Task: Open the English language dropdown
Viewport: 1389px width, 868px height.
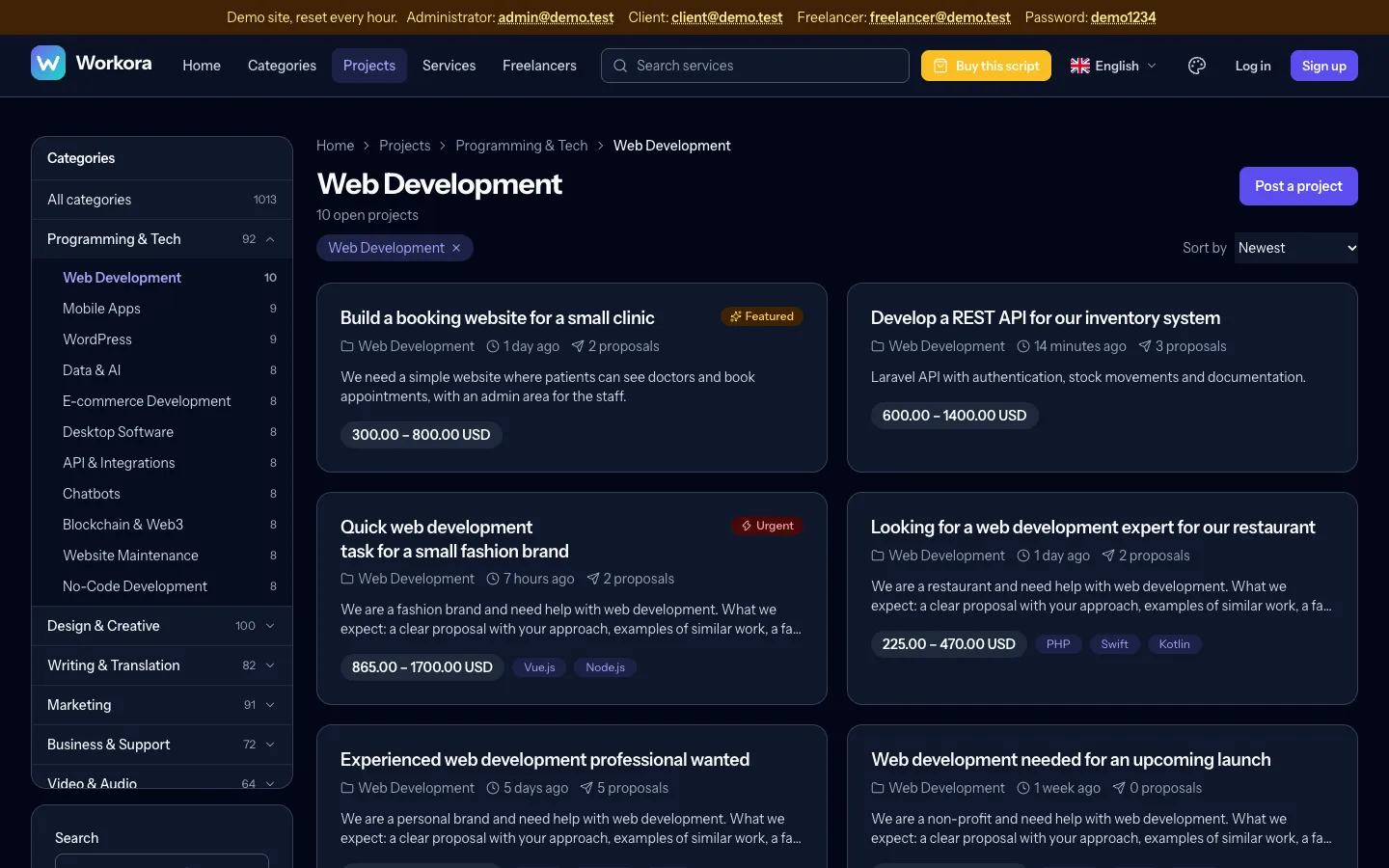Action: click(1113, 66)
